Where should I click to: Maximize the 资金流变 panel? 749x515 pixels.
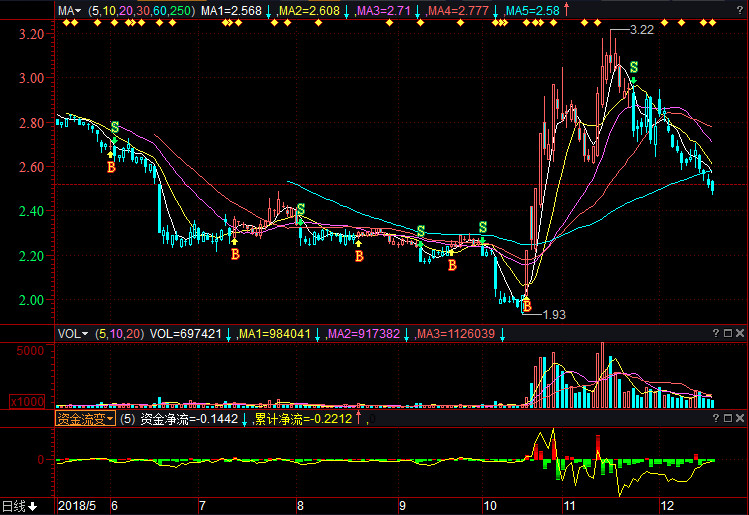coord(728,418)
